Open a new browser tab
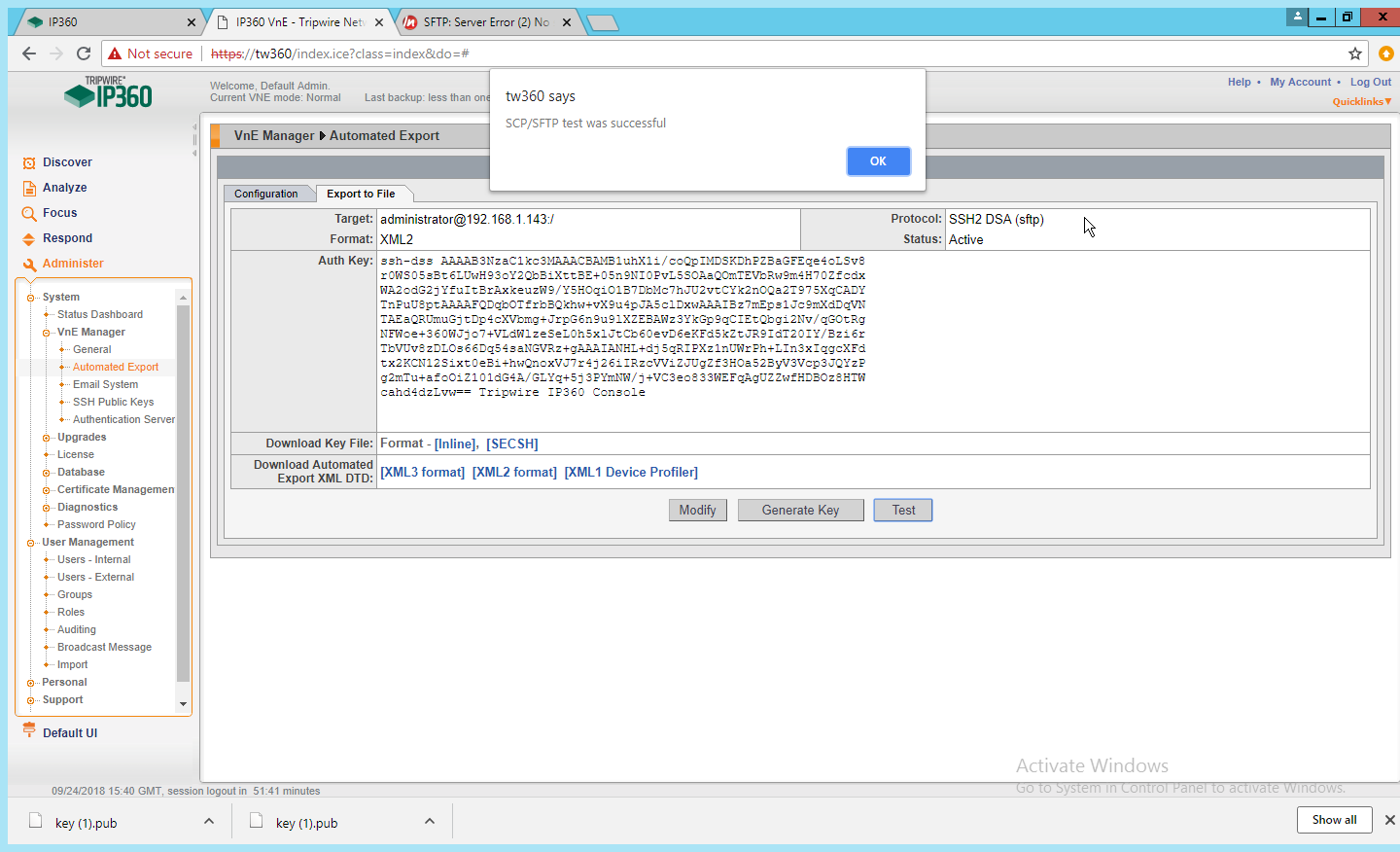This screenshot has height=852, width=1400. [x=603, y=22]
